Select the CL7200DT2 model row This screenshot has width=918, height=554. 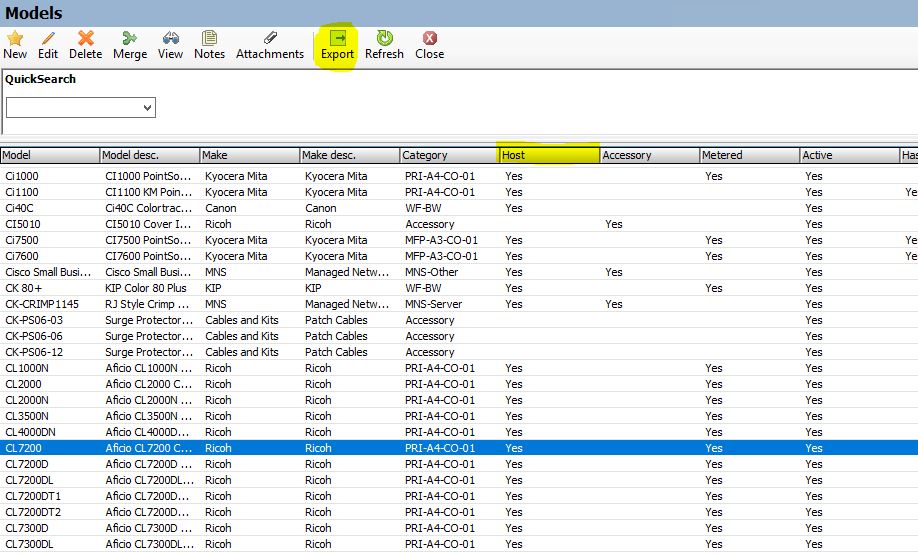(459, 512)
